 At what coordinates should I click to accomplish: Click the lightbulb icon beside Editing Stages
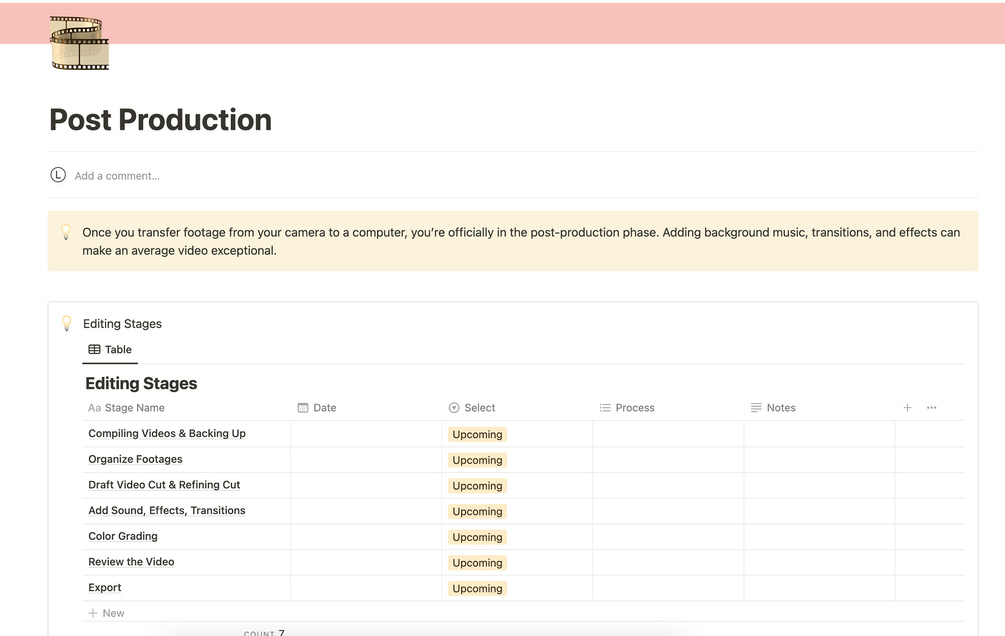tap(67, 324)
